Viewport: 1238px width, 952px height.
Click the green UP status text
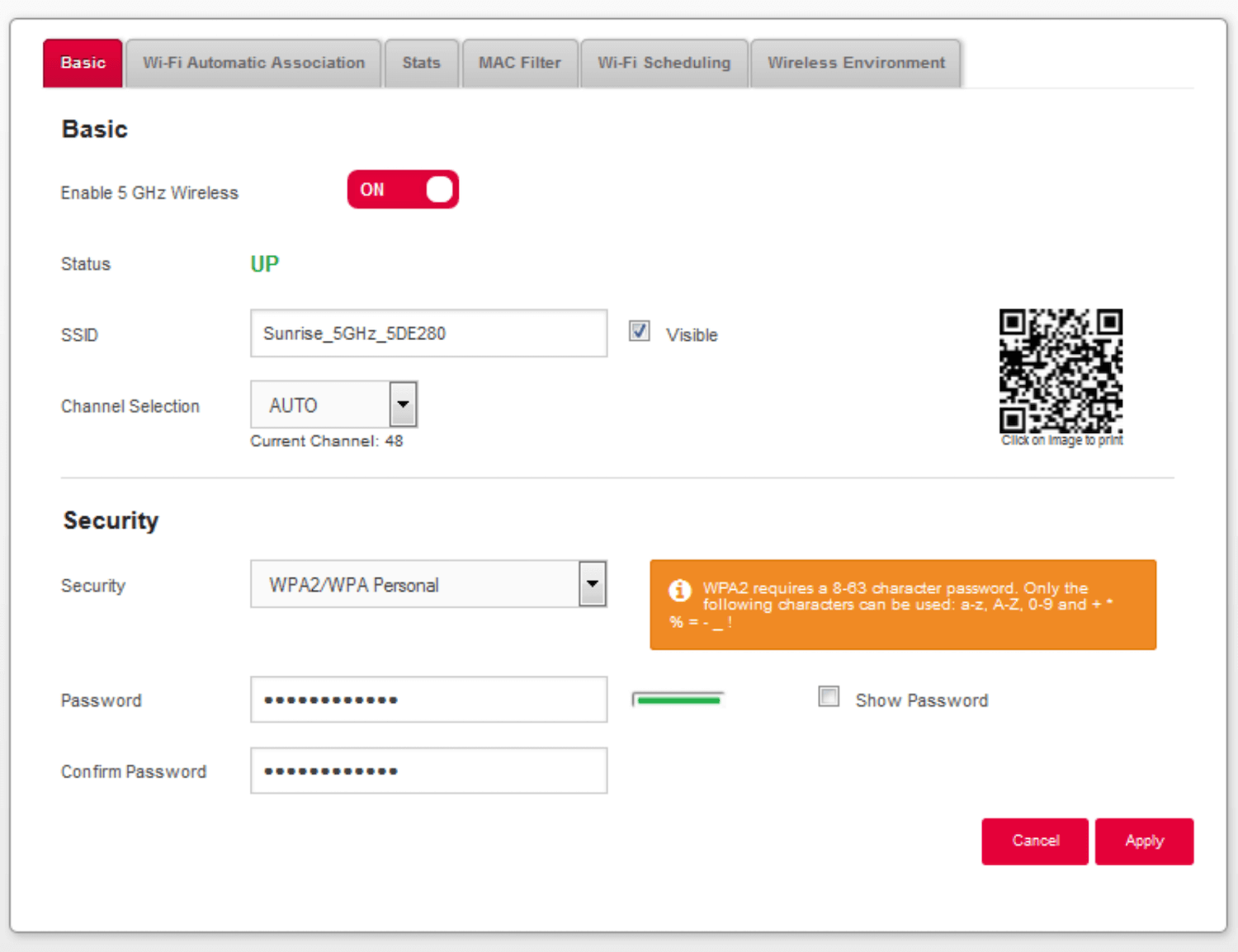click(264, 264)
